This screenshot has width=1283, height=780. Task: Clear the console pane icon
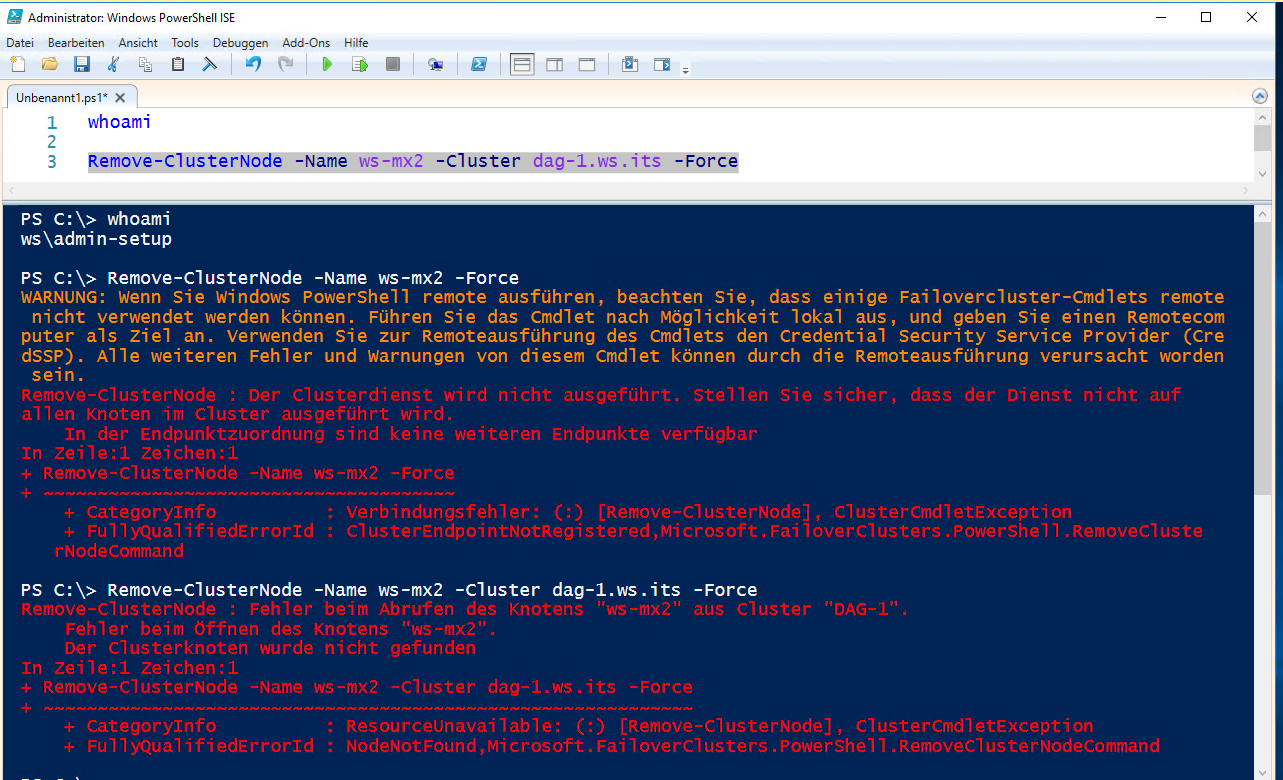(210, 64)
